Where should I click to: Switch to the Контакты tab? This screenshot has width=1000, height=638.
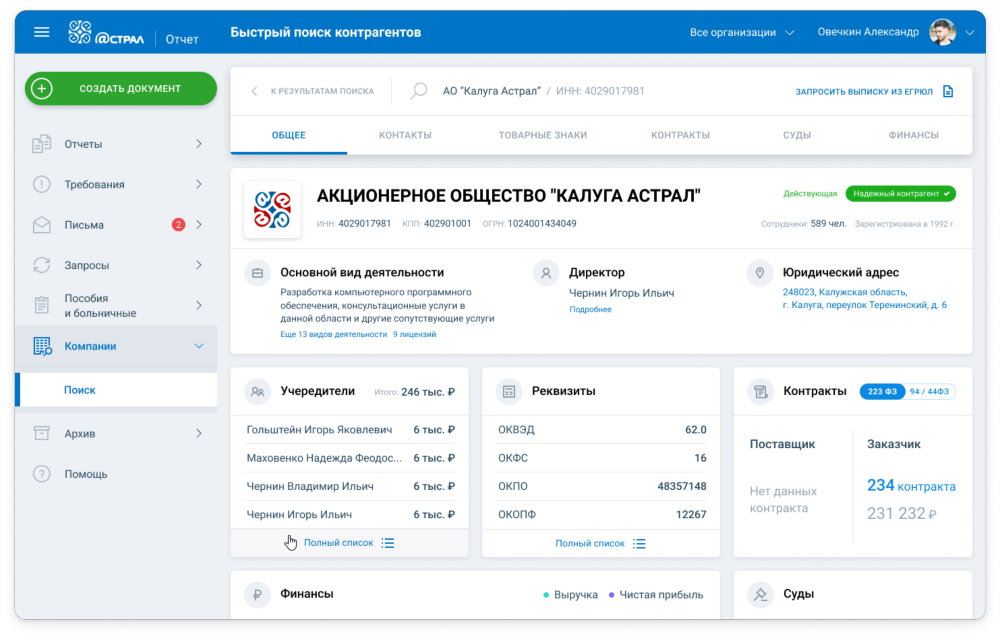pos(405,134)
